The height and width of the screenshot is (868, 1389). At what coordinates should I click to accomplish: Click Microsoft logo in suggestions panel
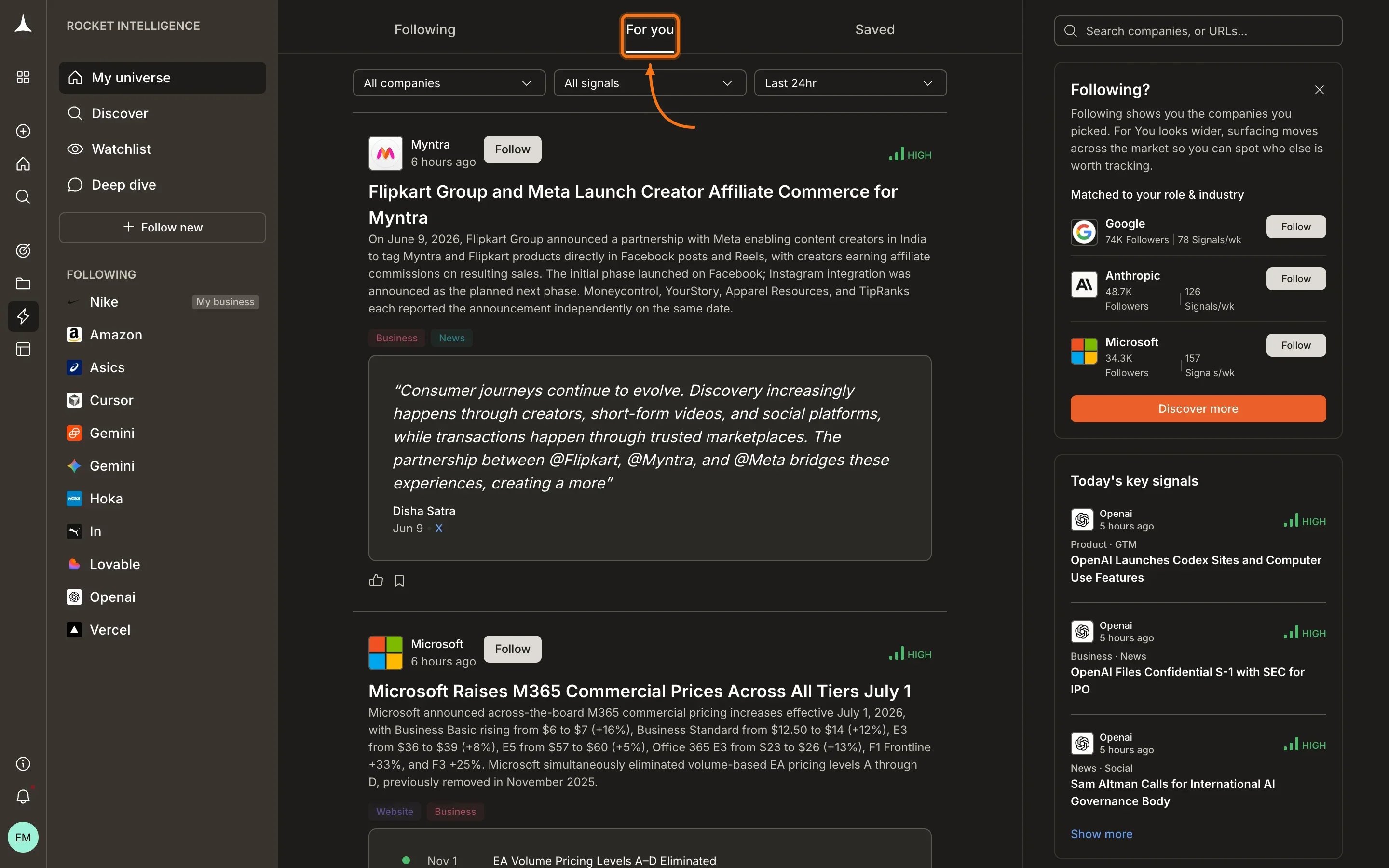click(1084, 351)
